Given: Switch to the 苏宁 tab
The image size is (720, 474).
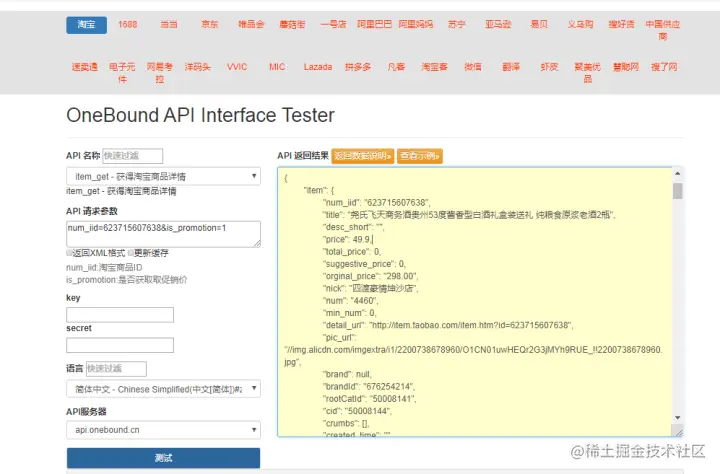Looking at the screenshot, I should tap(456, 25).
